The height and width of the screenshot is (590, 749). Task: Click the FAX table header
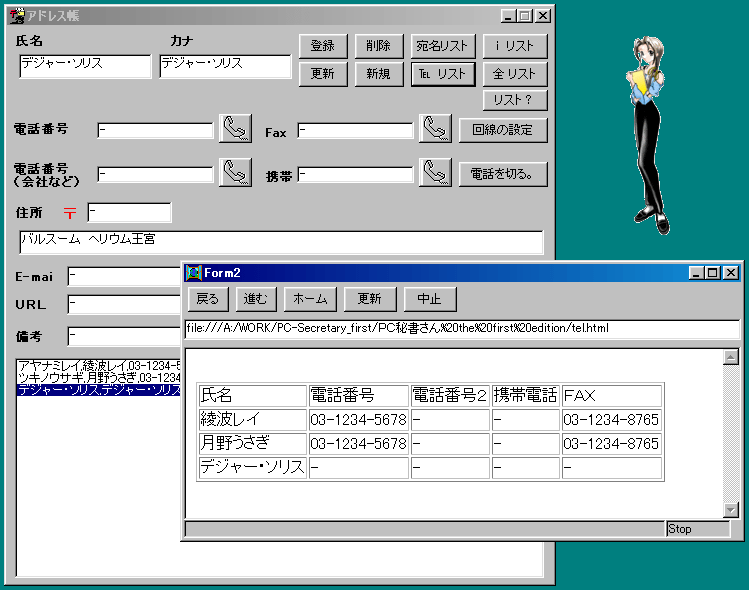pyautogui.click(x=611, y=395)
